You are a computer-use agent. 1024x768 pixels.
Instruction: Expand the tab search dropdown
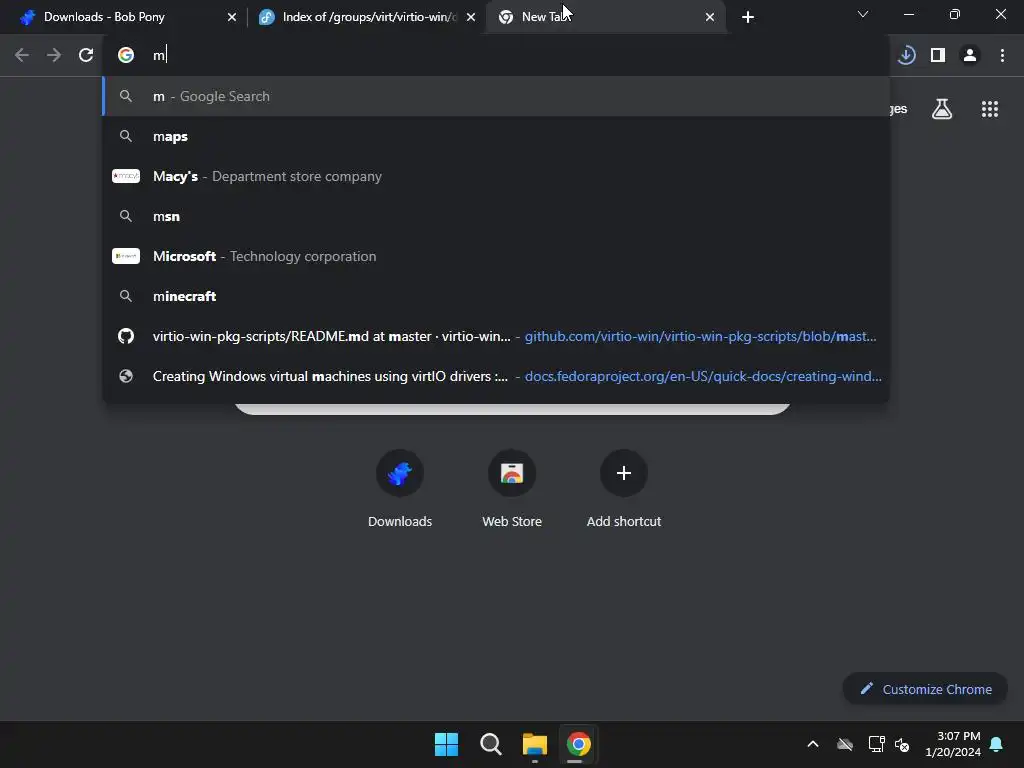(863, 14)
